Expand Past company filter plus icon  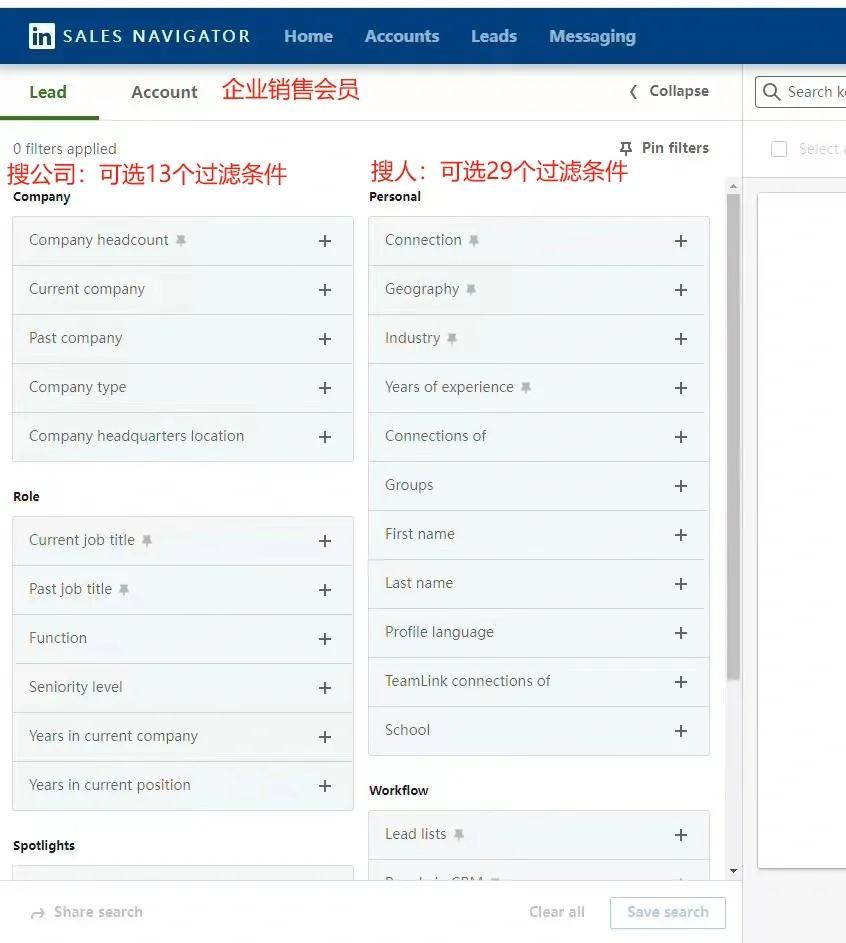click(x=325, y=339)
